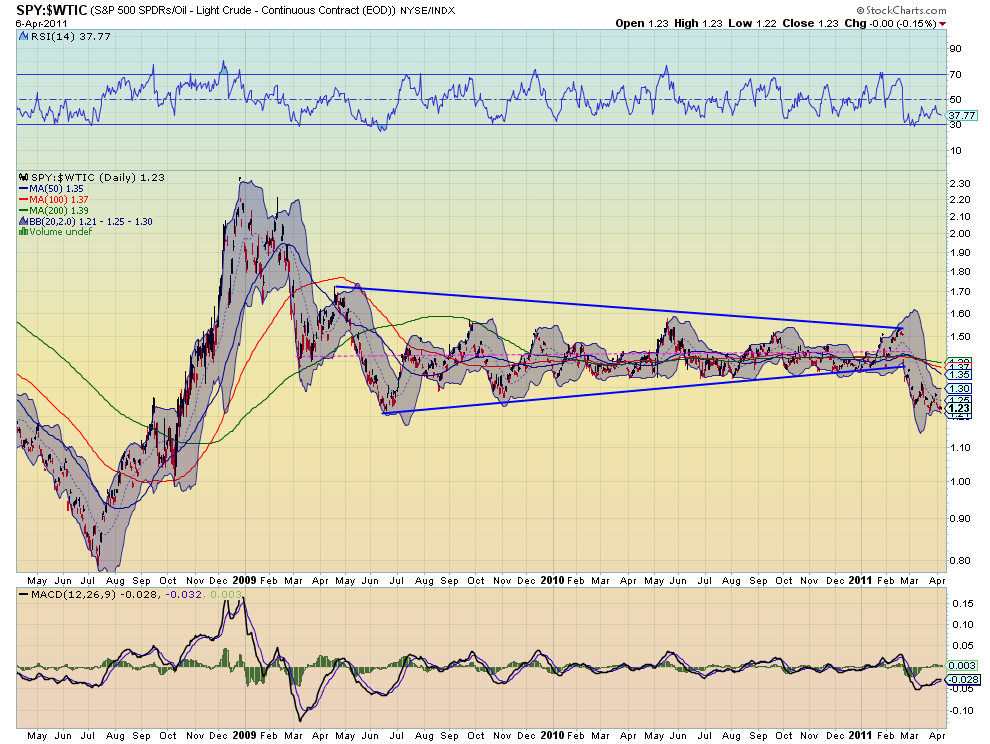Click the green MA(200) line swatch

(x=23, y=210)
